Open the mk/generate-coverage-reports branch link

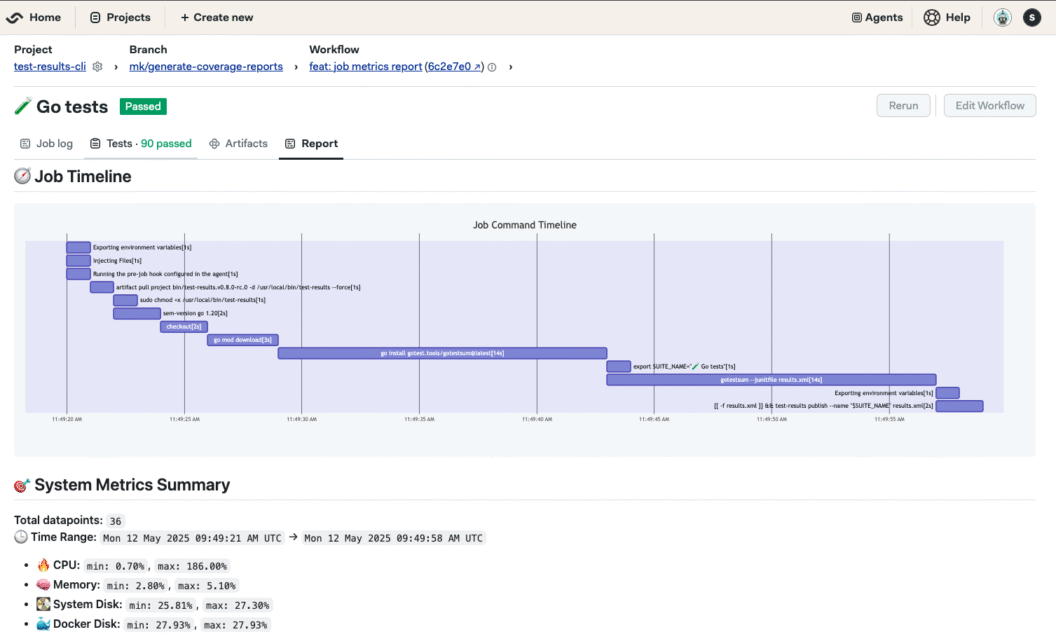click(206, 67)
